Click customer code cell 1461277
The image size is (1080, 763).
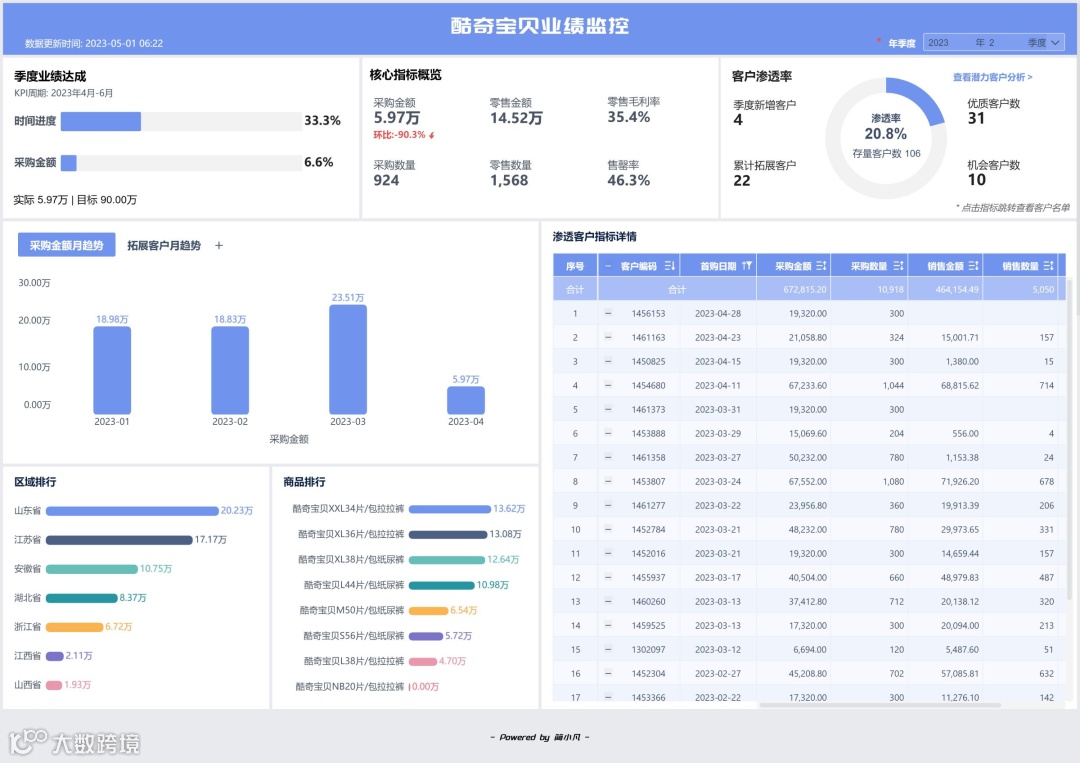[x=648, y=505]
